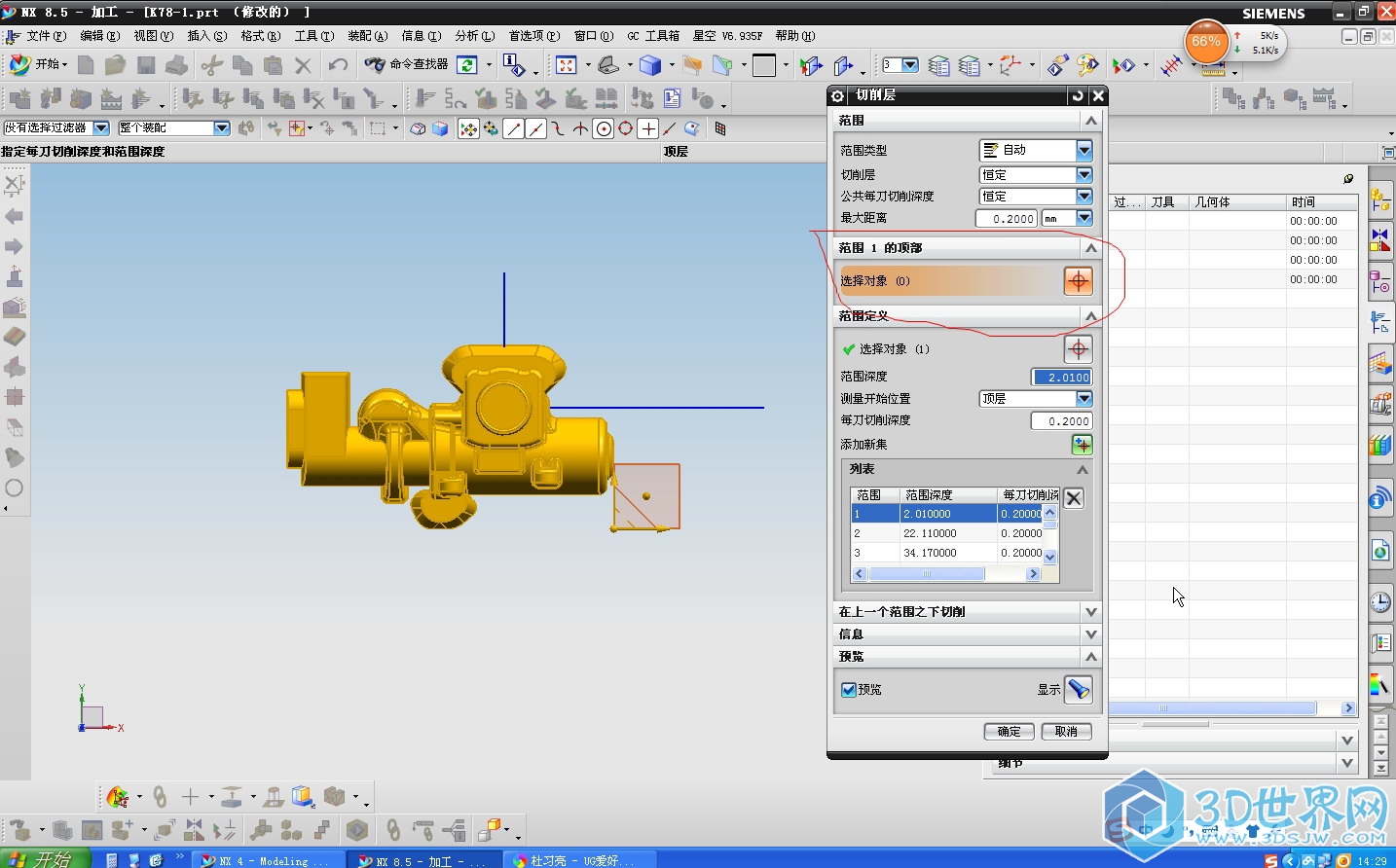
Task: Click the orange crosshair in 范围 1 的顶部
Action: click(x=1078, y=281)
